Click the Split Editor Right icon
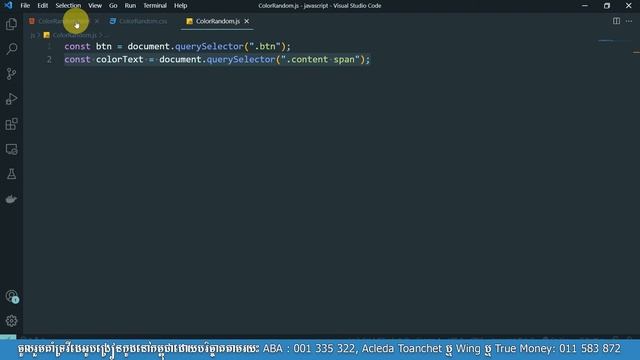The height and width of the screenshot is (360, 640). pos(616,21)
